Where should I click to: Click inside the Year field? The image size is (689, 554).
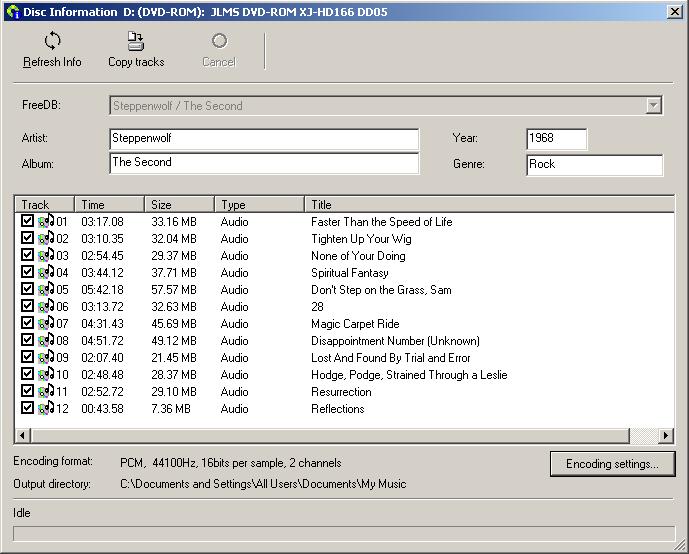556,139
